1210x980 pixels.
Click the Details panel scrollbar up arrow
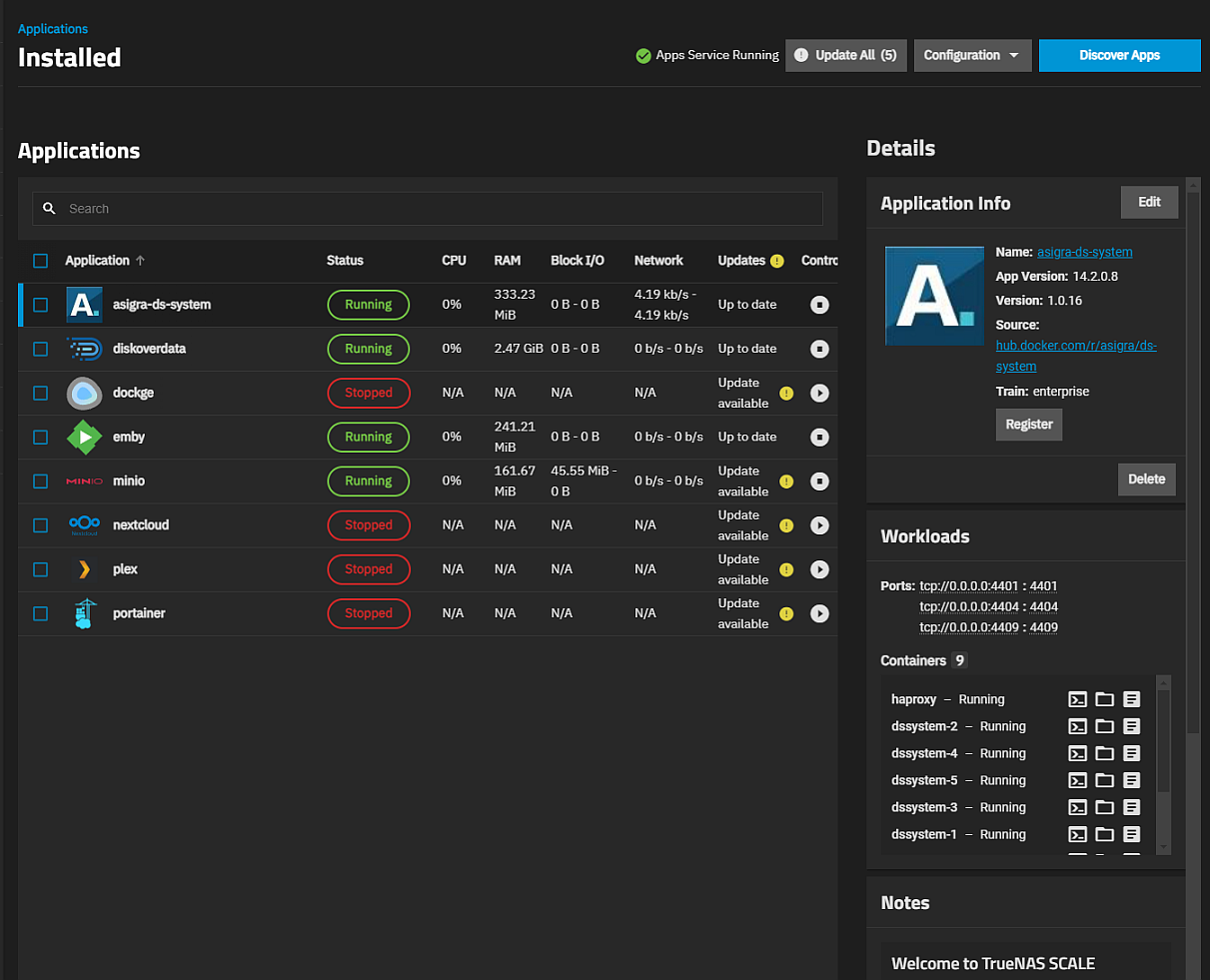pos(1193,184)
